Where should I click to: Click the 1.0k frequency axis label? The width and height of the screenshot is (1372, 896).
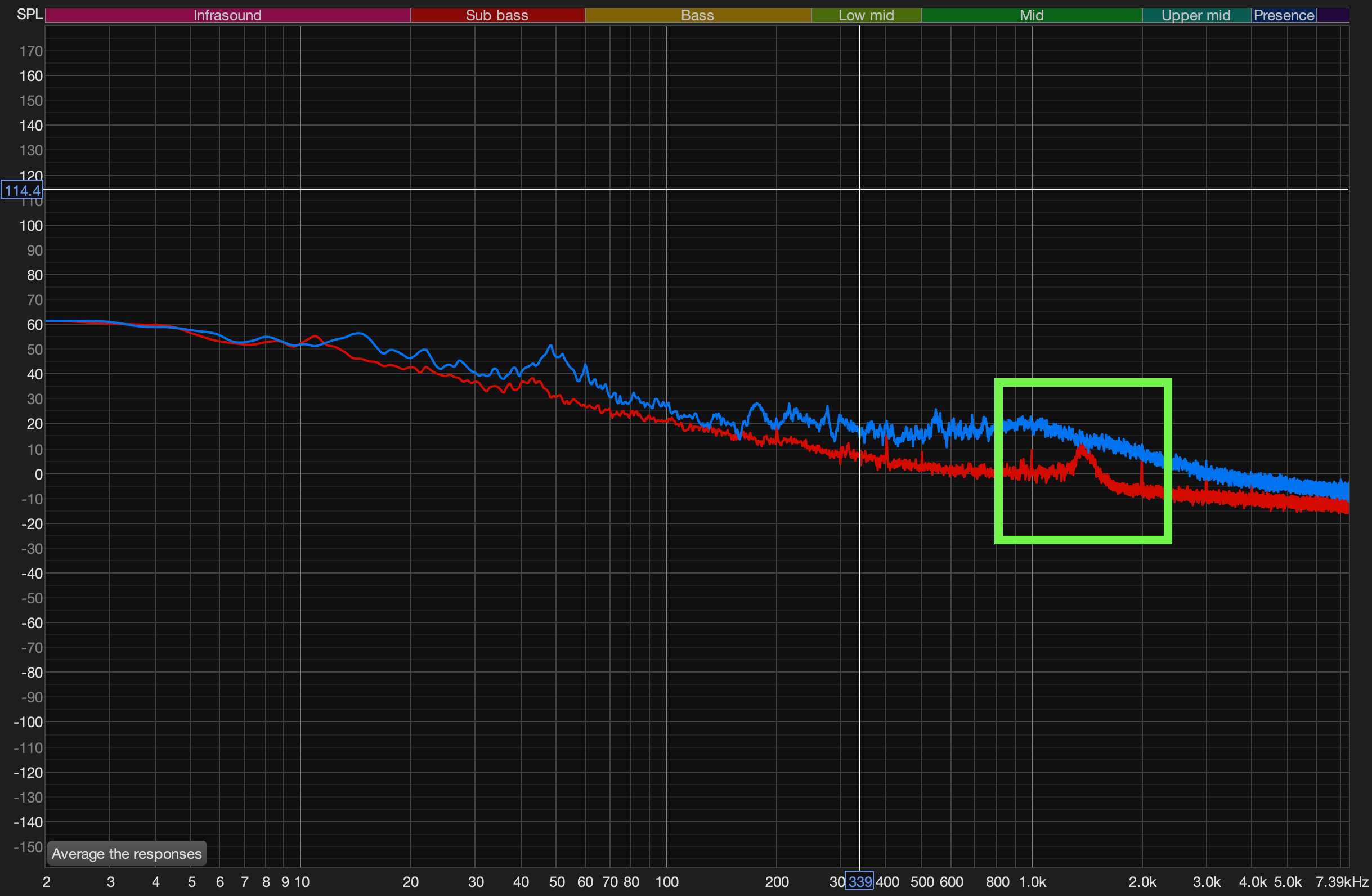coord(1032,881)
